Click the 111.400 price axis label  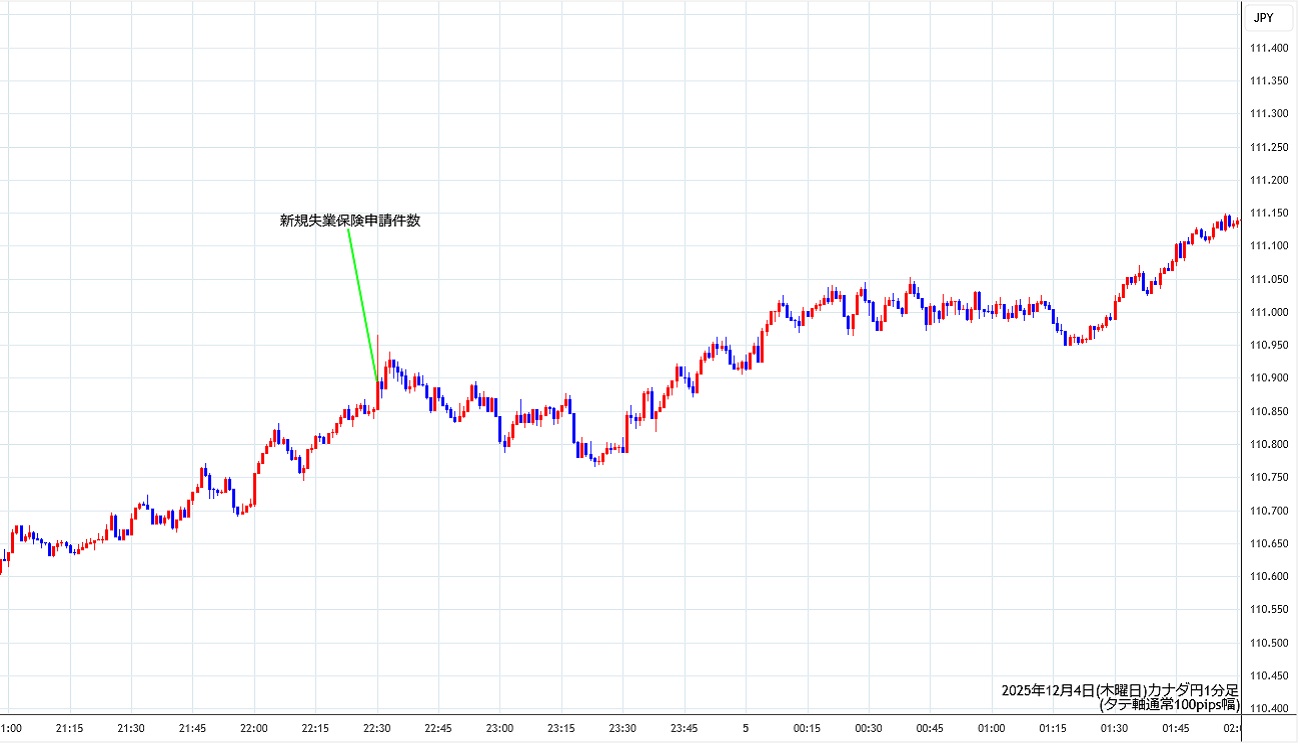(1269, 49)
